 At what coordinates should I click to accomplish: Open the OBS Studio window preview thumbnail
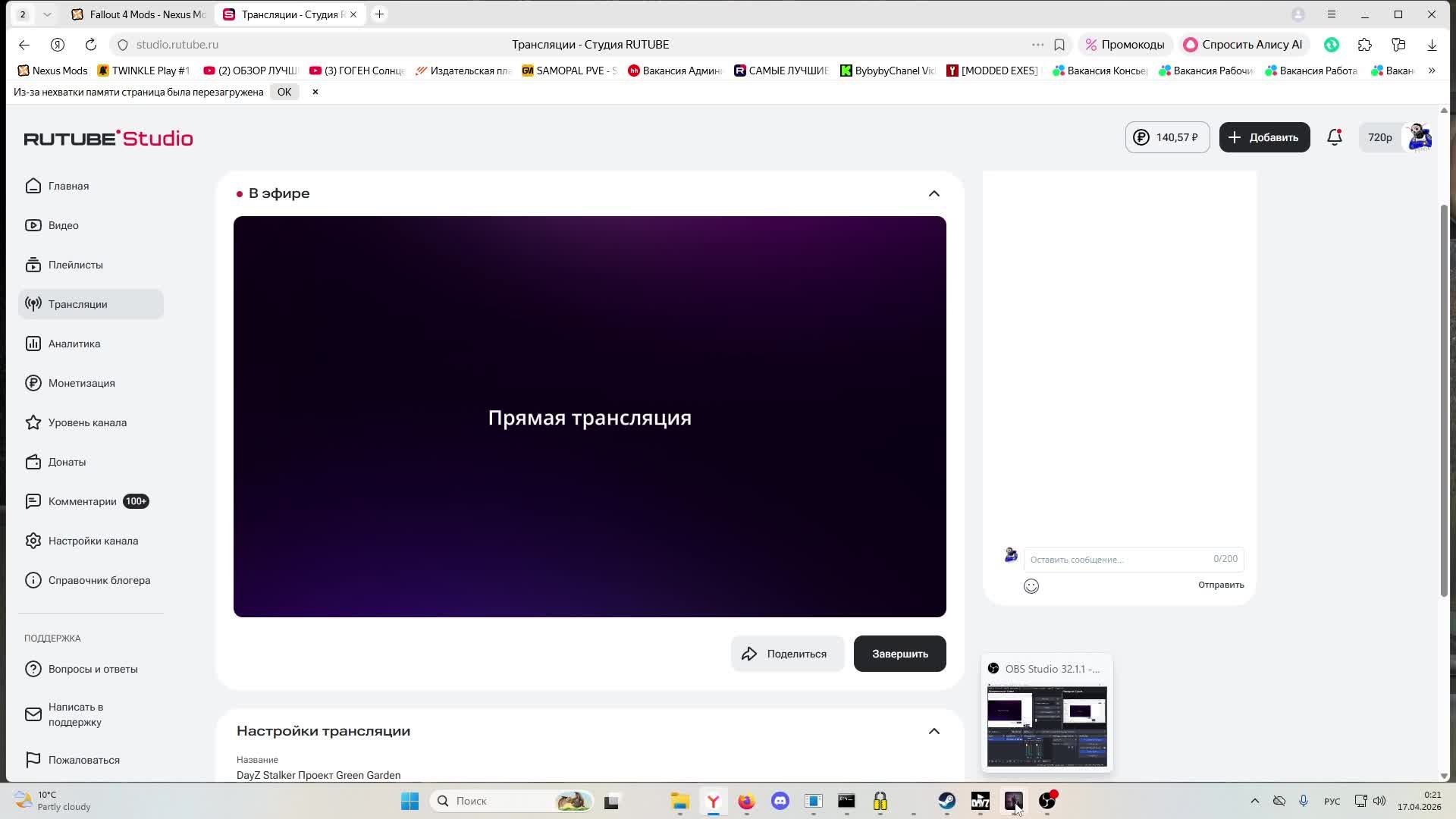[x=1046, y=724]
